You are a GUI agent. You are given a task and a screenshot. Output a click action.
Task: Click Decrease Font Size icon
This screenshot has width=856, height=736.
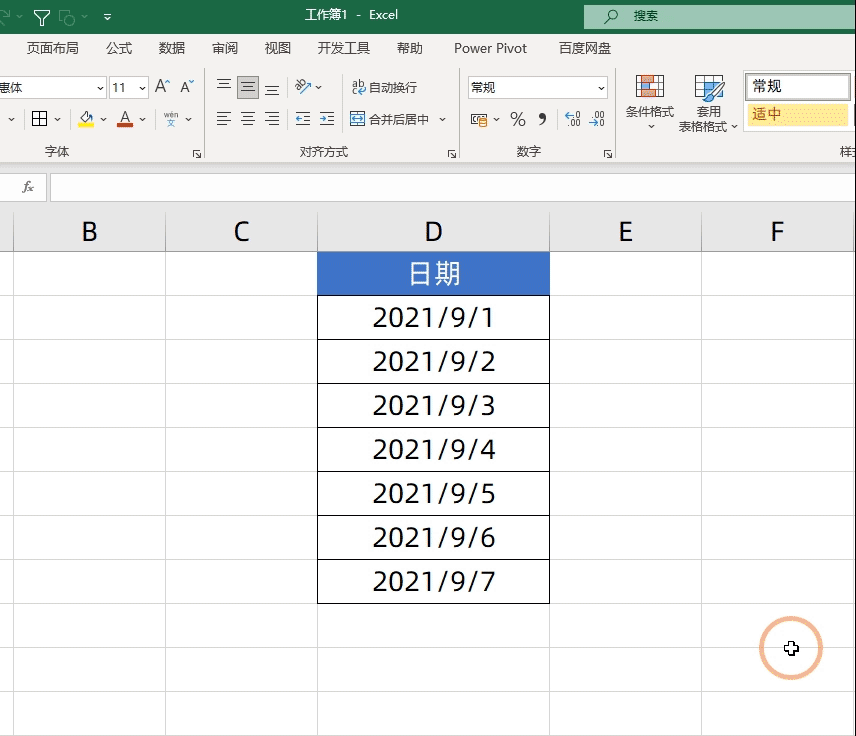point(187,86)
